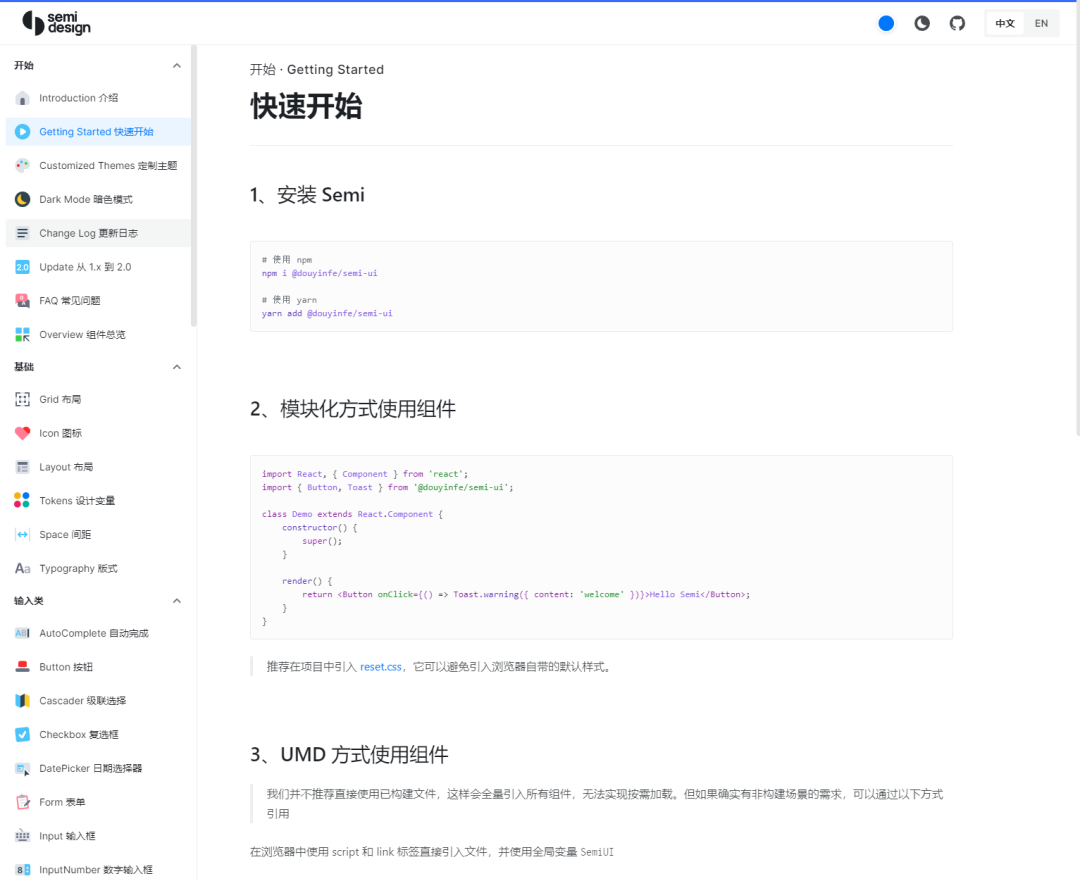
Task: Go to AutoComplete 自动完成 docs
Action: (98, 633)
